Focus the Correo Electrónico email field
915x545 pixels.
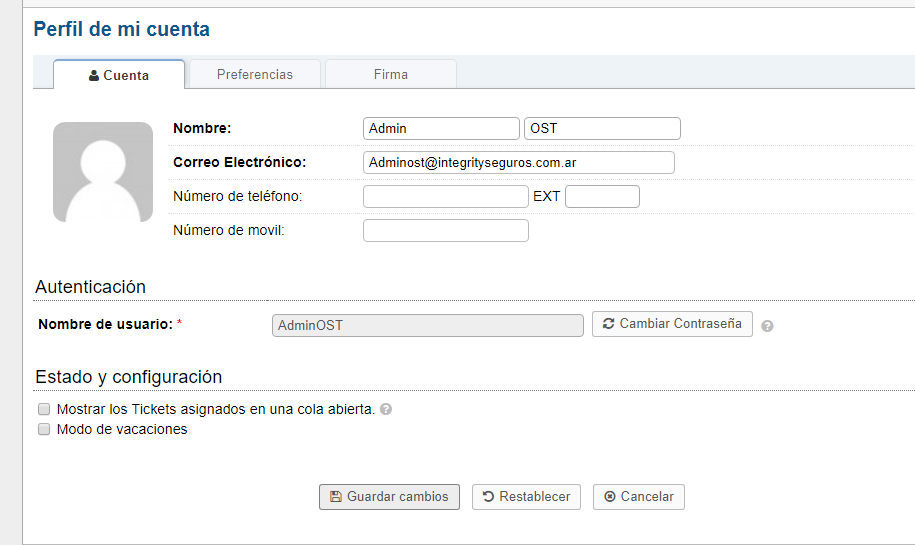coord(518,162)
